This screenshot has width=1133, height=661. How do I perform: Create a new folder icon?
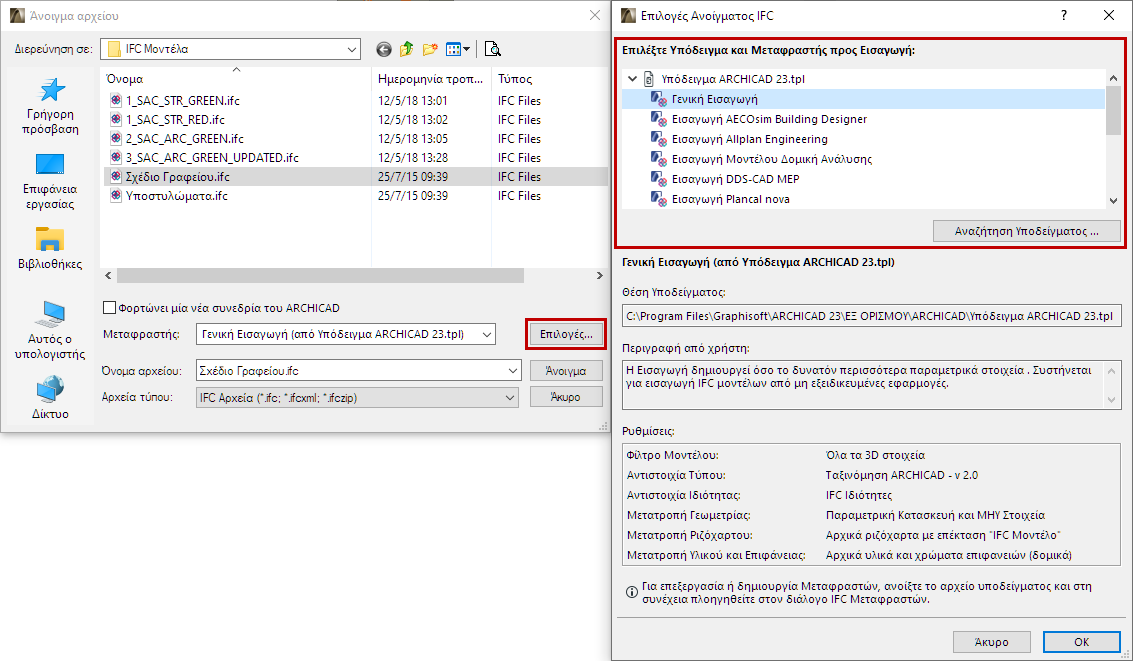[x=431, y=49]
